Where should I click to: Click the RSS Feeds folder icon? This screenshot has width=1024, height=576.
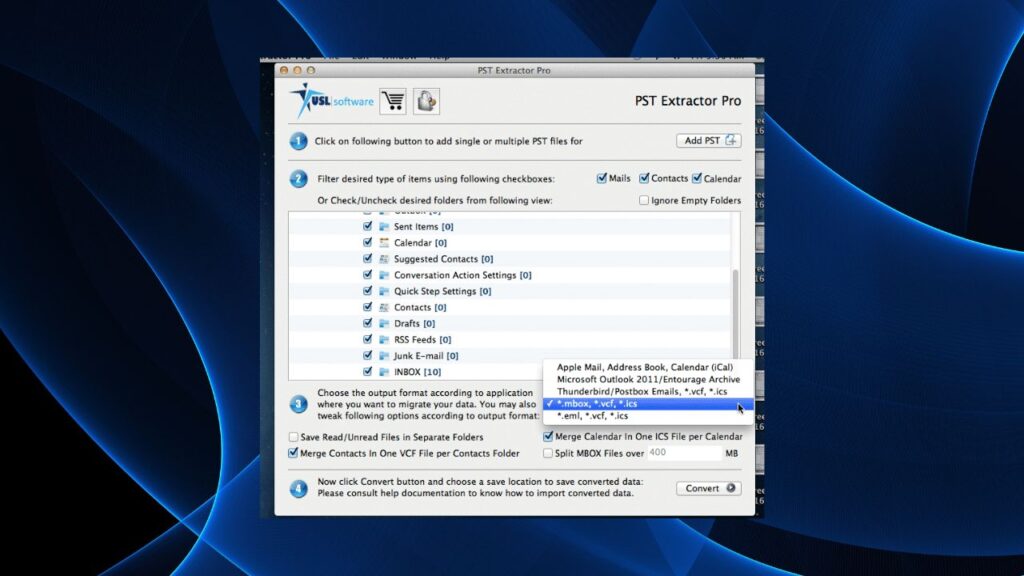[384, 340]
